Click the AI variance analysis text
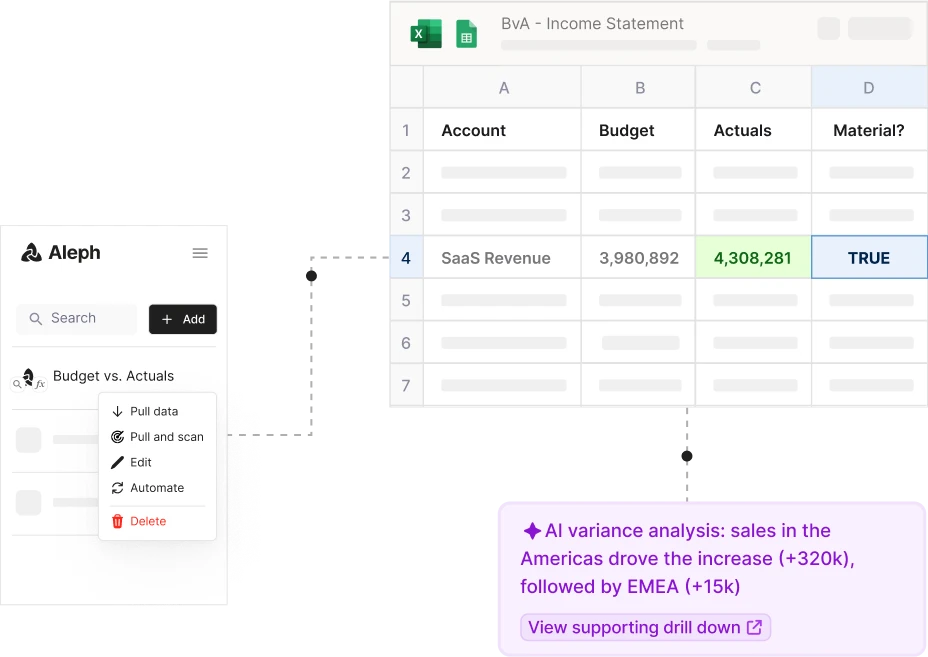Viewport: 928px width, 657px height. [x=687, y=559]
